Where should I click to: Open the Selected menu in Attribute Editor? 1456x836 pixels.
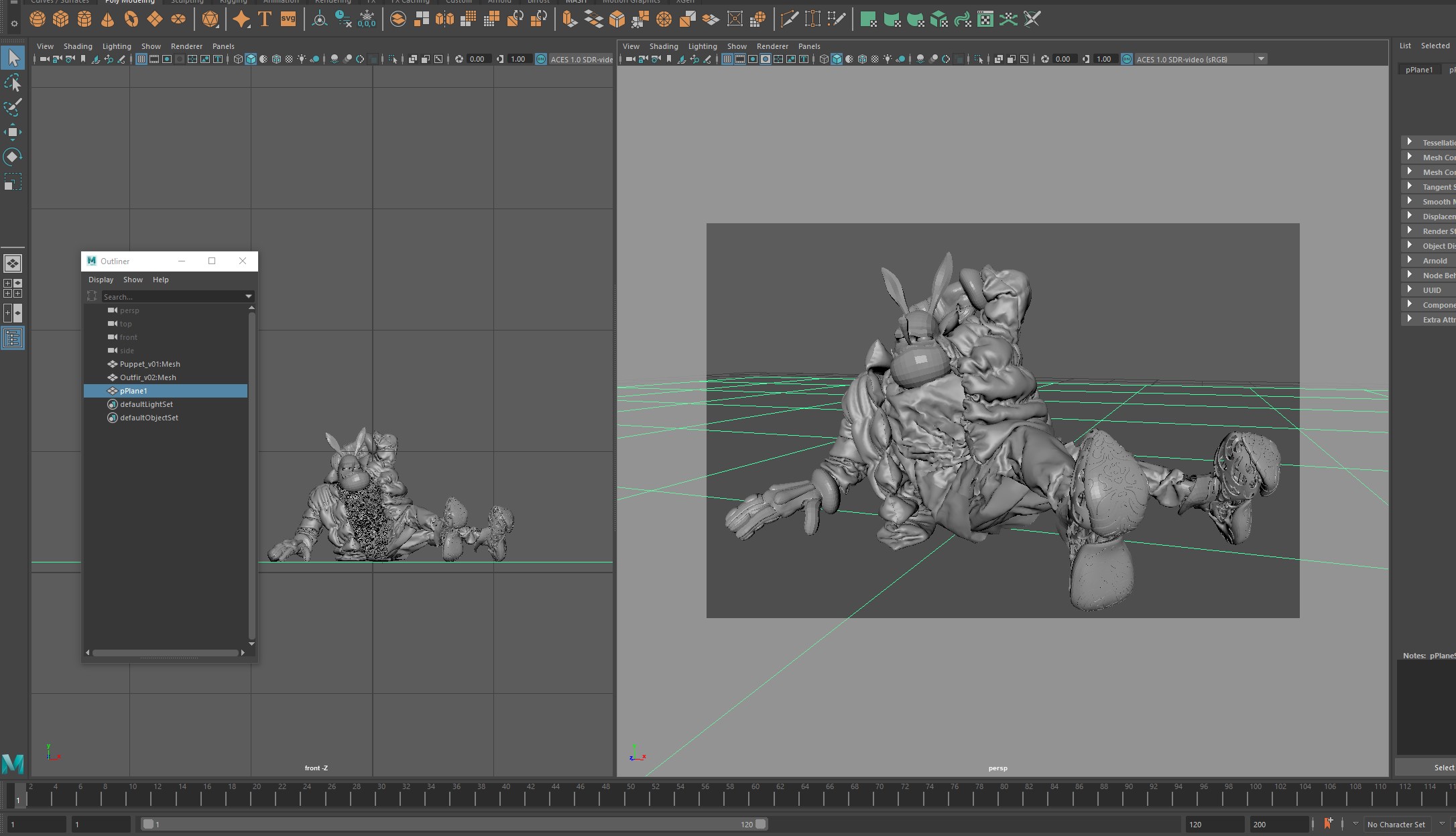[x=1435, y=46]
